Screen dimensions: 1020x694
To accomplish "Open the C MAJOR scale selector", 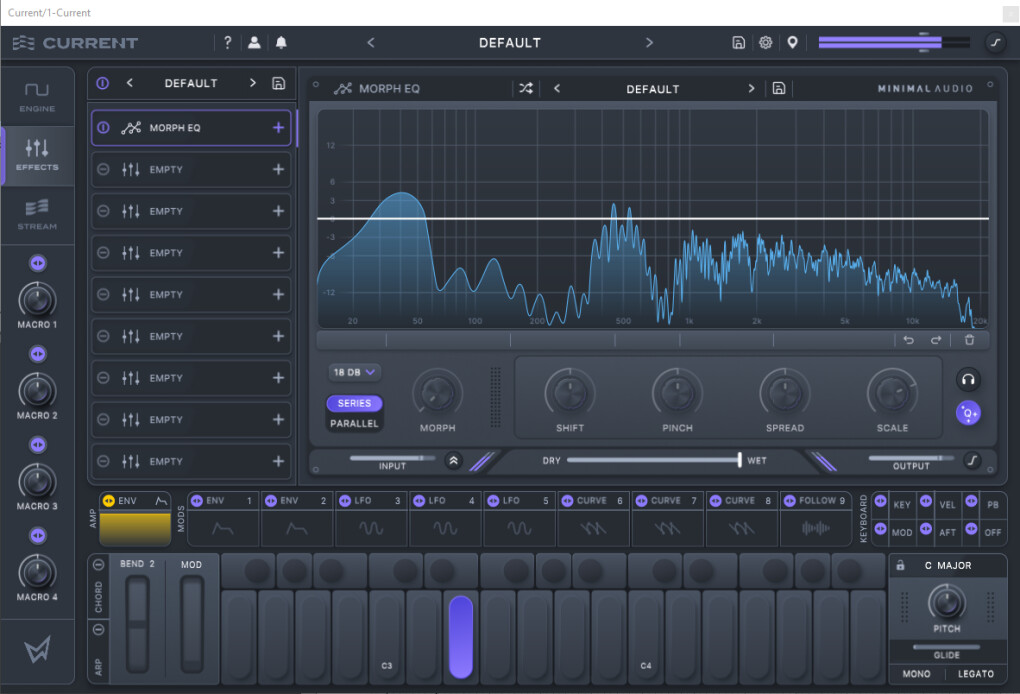I will 948,565.
